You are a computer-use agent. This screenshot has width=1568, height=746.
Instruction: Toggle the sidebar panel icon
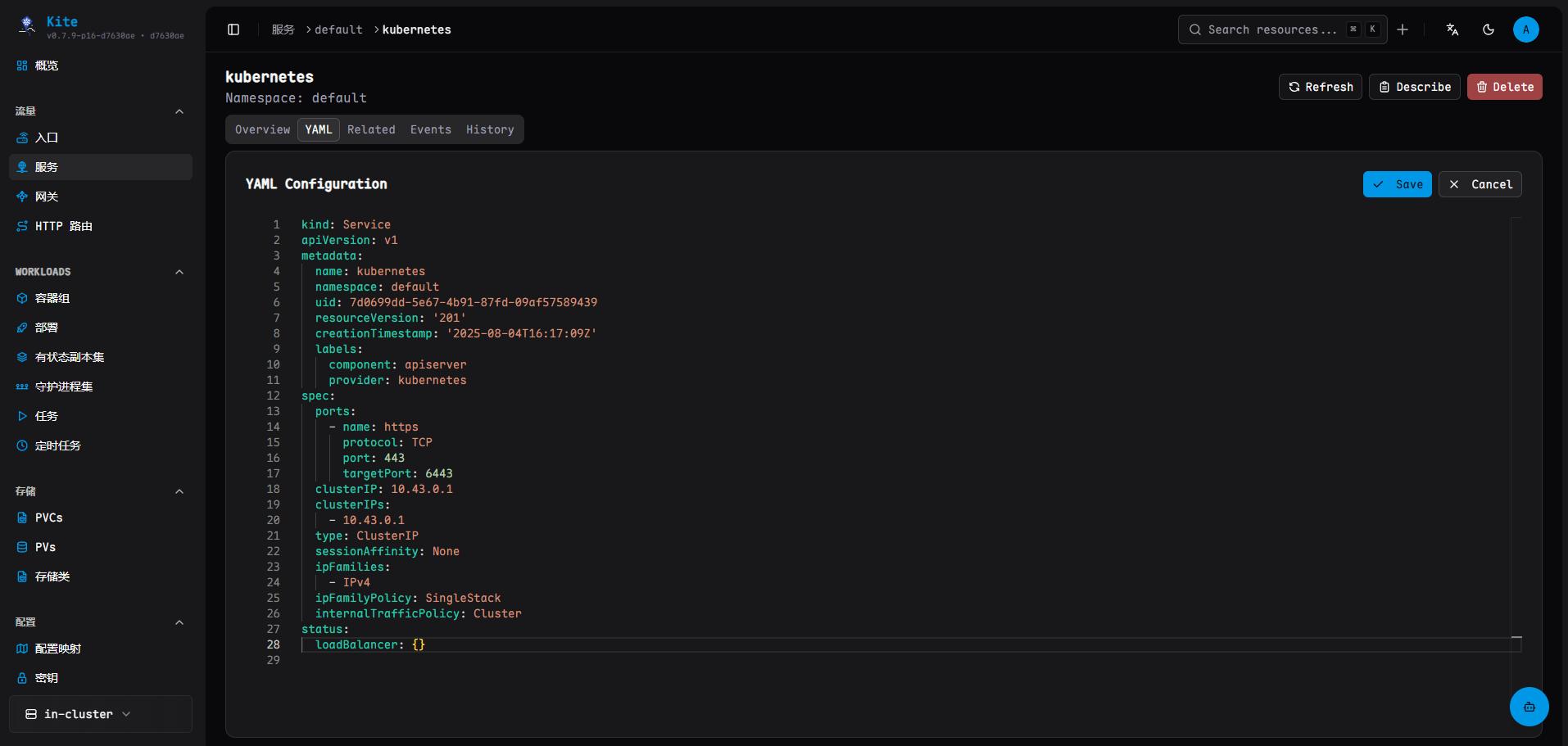coord(233,29)
